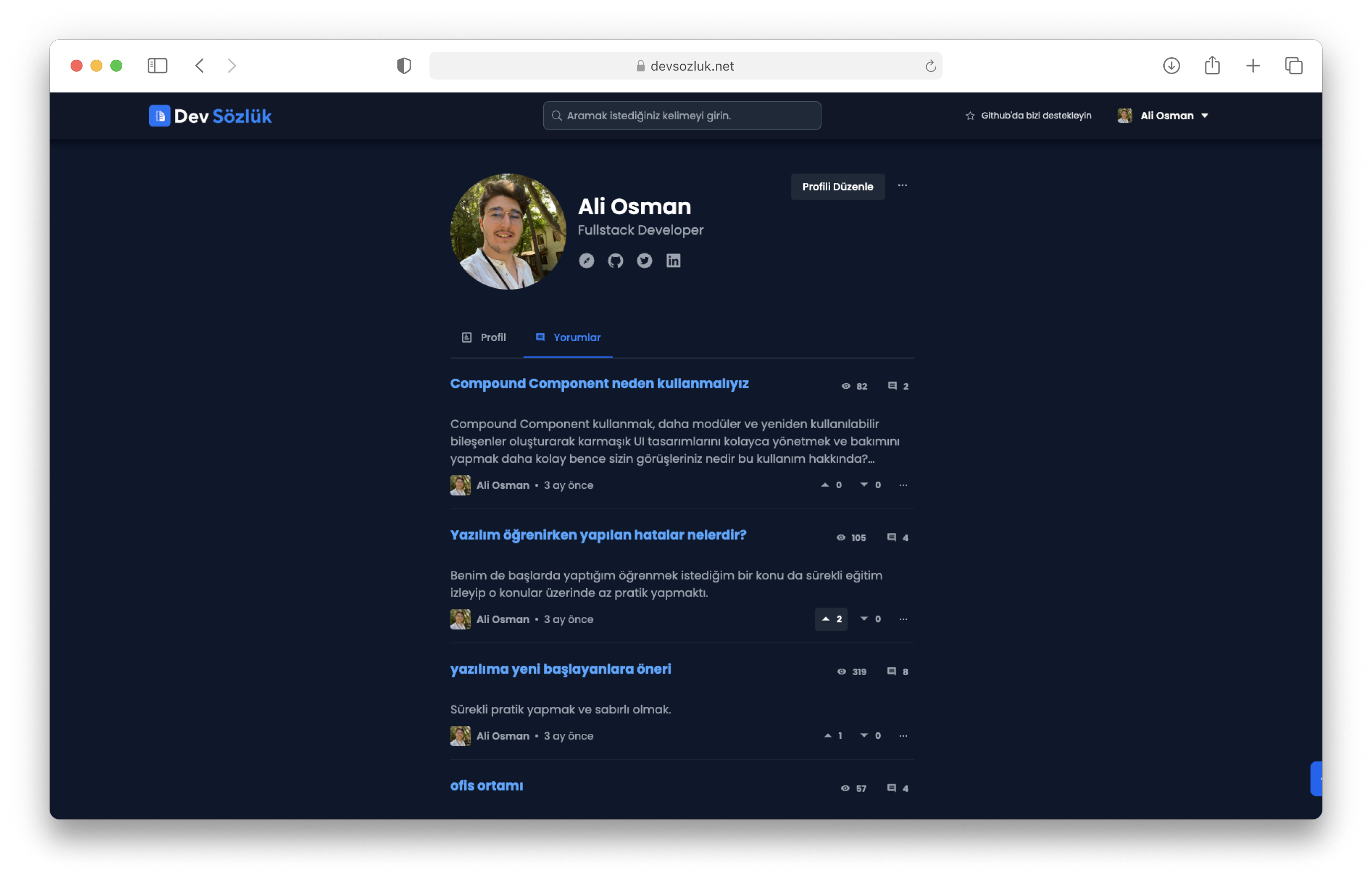The image size is (1372, 879).
Task: Open more options for Yazılım öğrenirken comment
Action: pyautogui.click(x=903, y=619)
